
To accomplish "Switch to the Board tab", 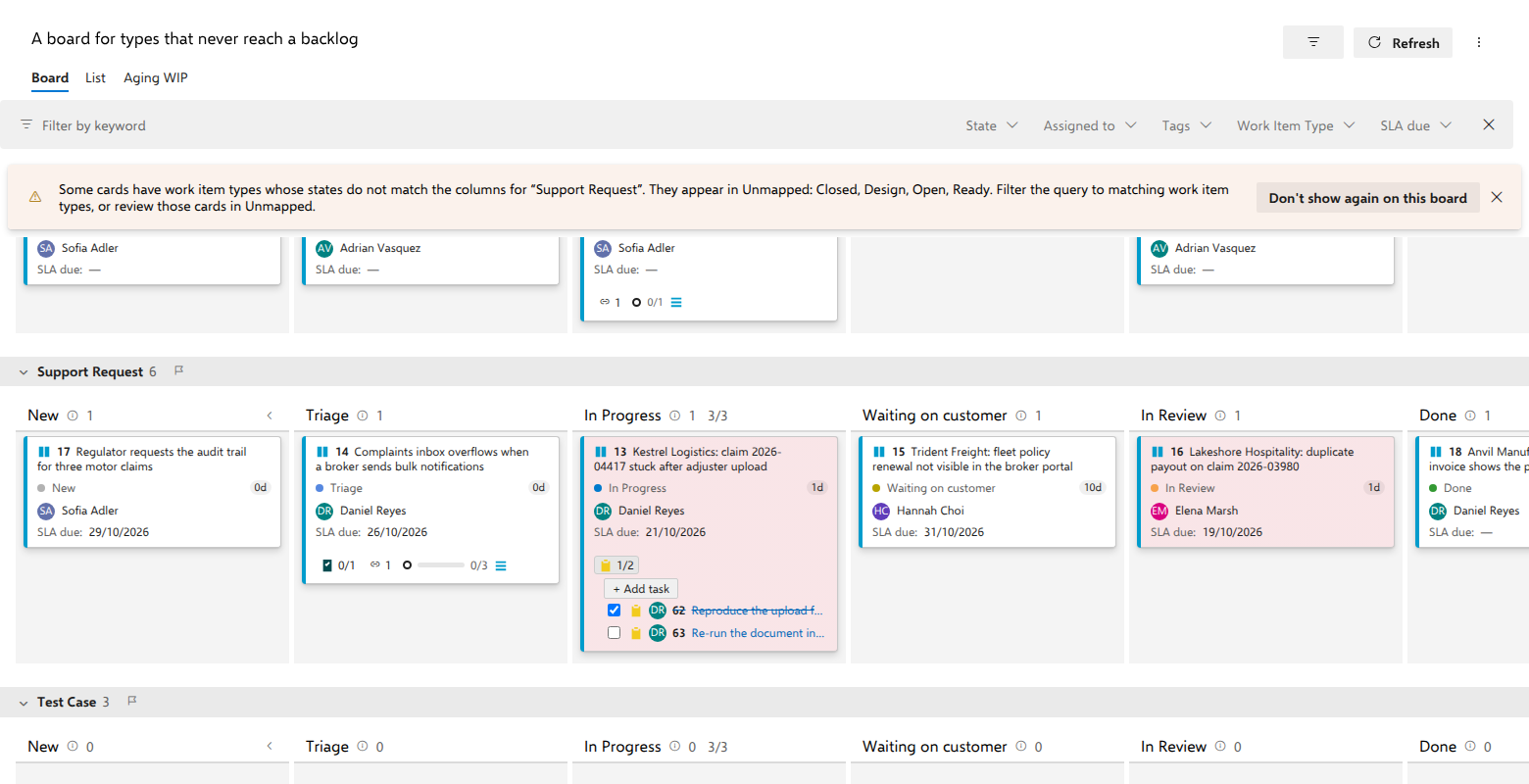I will pyautogui.click(x=50, y=77).
